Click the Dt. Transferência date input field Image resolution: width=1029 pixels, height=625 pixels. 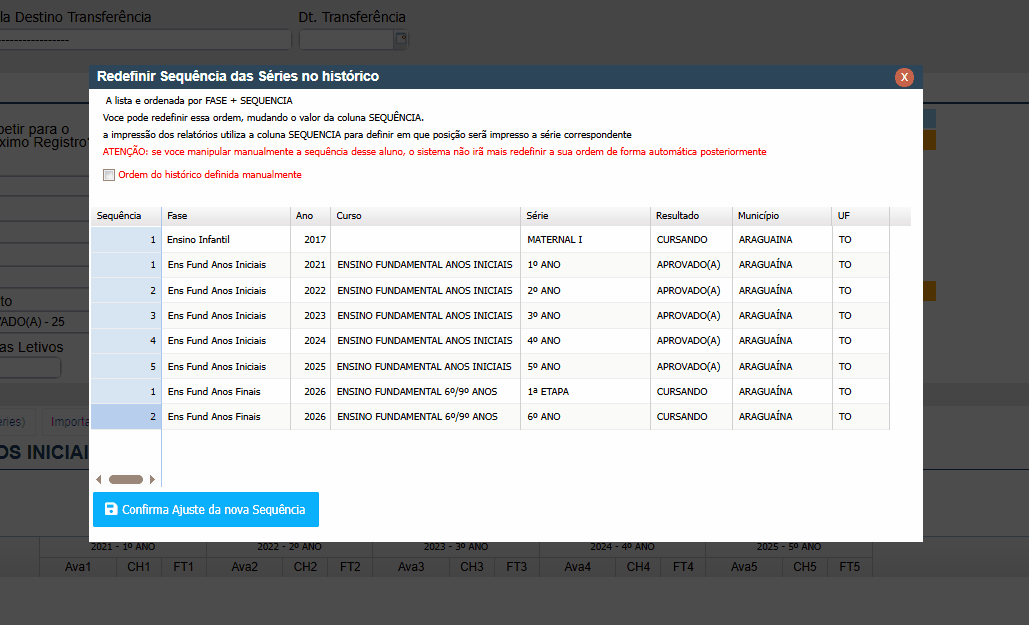[x=345, y=40]
